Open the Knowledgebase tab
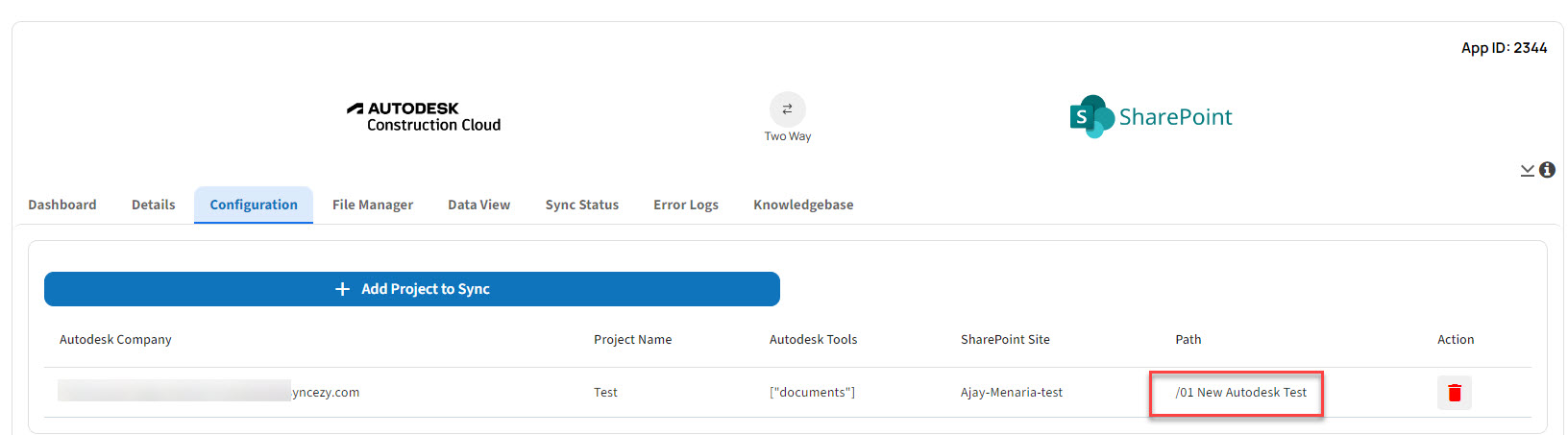This screenshot has width=1568, height=435. click(x=803, y=205)
